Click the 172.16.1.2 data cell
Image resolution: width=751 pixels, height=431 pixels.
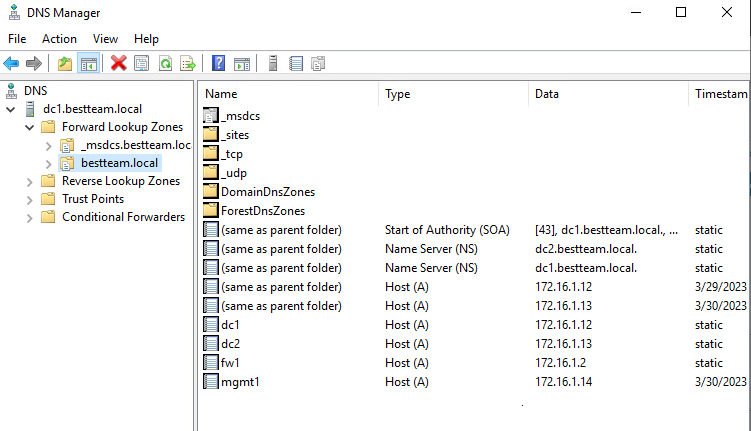point(560,363)
